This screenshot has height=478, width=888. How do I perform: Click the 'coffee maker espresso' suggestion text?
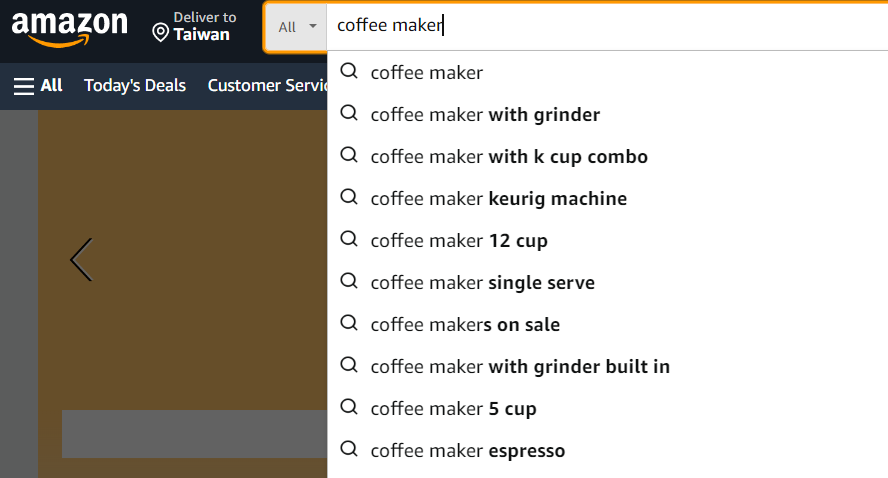(x=467, y=451)
